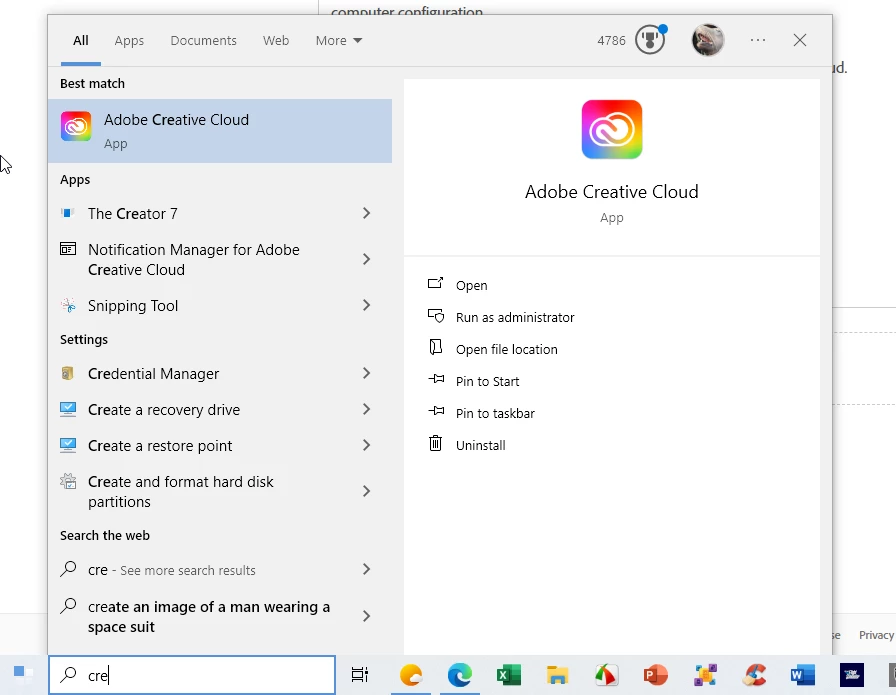This screenshot has width=896, height=695.
Task: Click The Creator 7 app icon
Action: [67, 213]
